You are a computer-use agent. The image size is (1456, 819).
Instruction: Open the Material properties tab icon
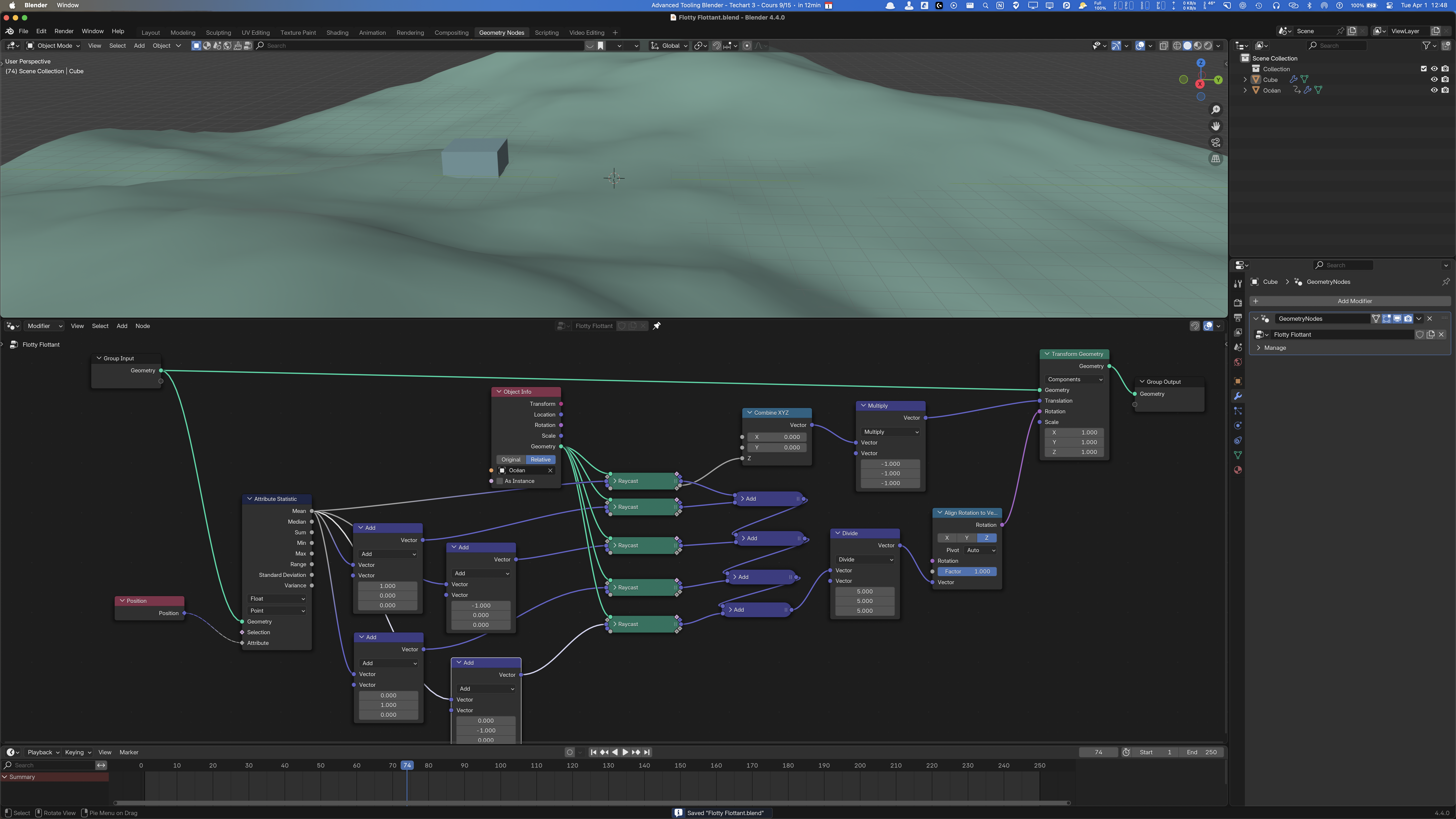coord(1238,470)
